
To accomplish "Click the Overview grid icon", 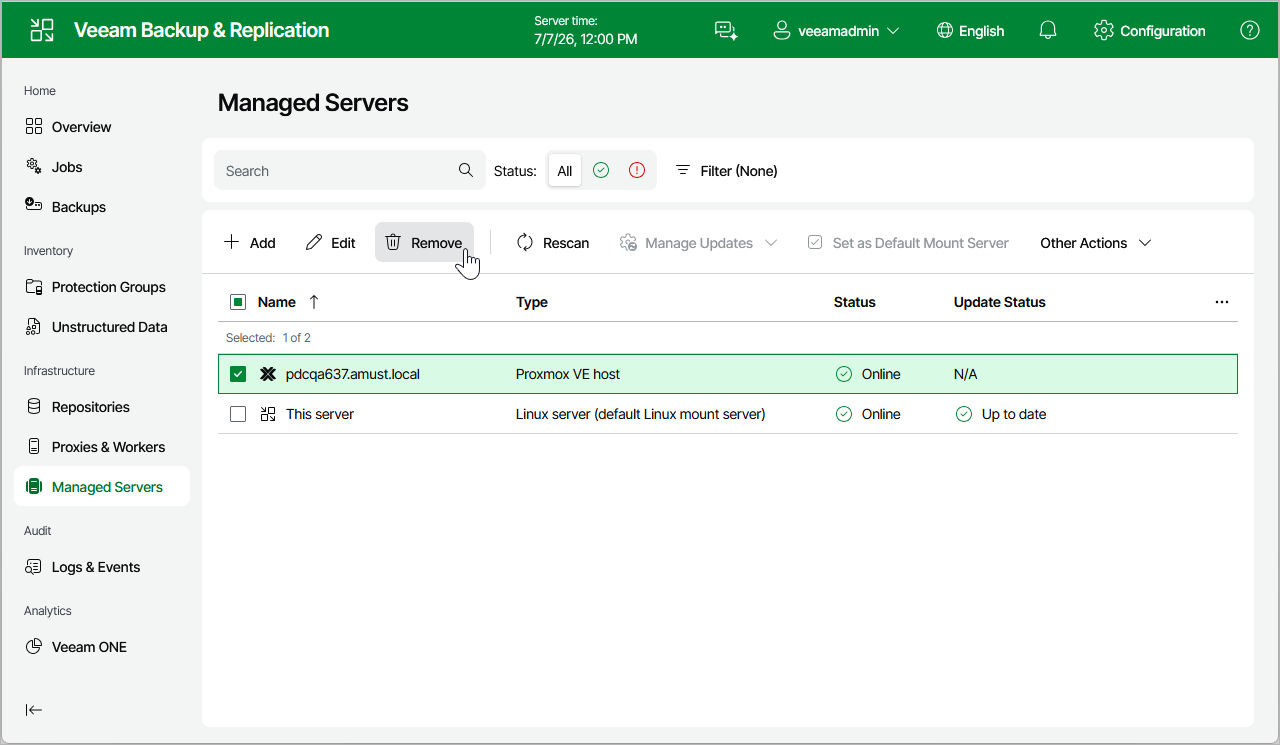I will 34,126.
